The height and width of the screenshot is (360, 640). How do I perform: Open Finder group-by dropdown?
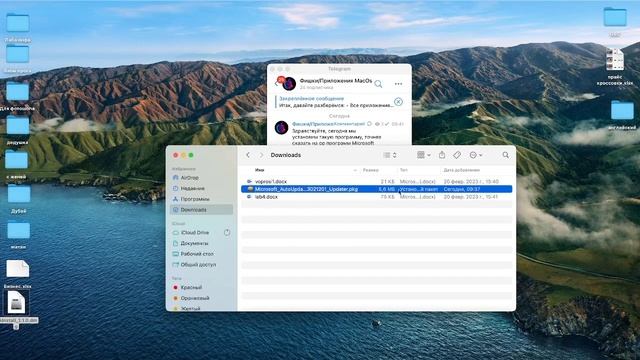(424, 155)
